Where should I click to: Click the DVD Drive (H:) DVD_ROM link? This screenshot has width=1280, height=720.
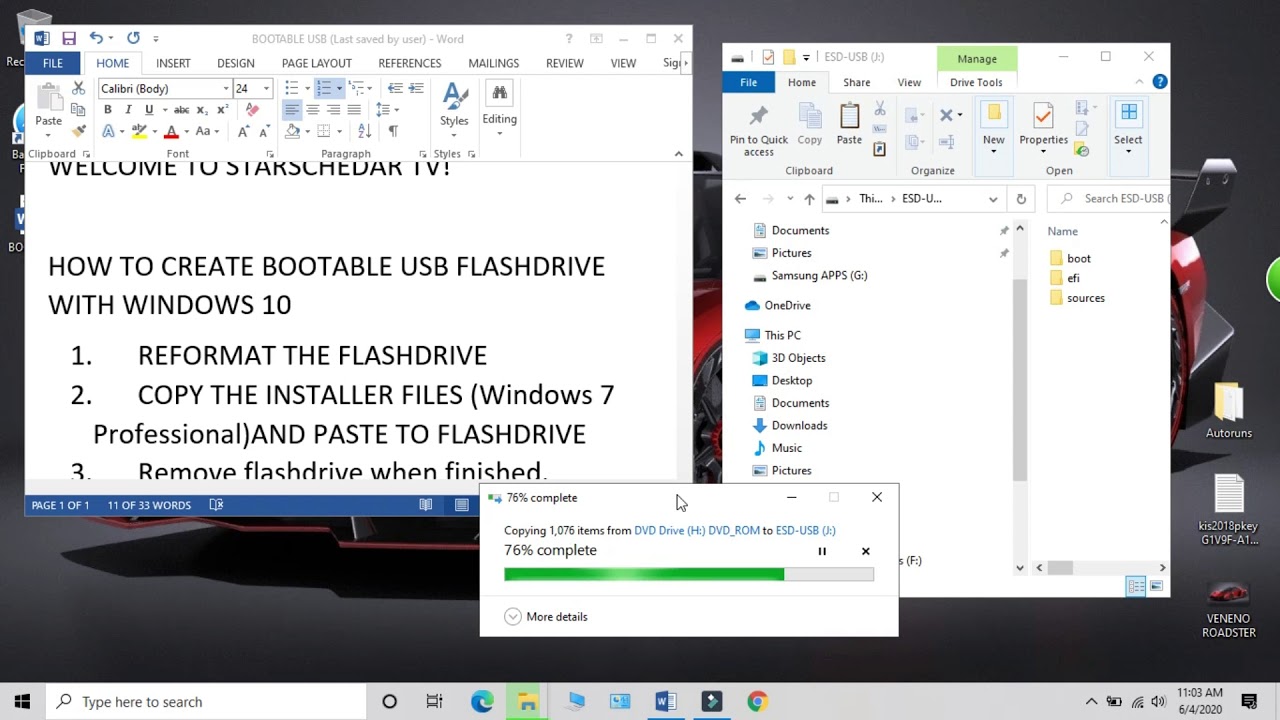(x=697, y=530)
